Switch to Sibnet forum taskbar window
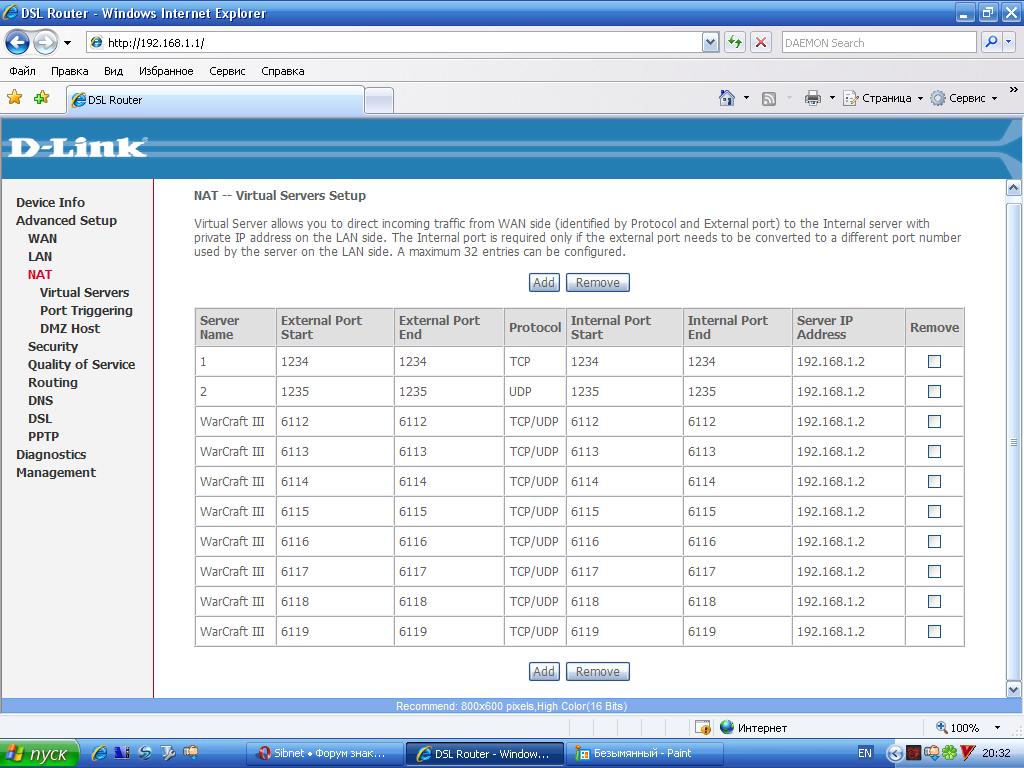 coord(324,753)
